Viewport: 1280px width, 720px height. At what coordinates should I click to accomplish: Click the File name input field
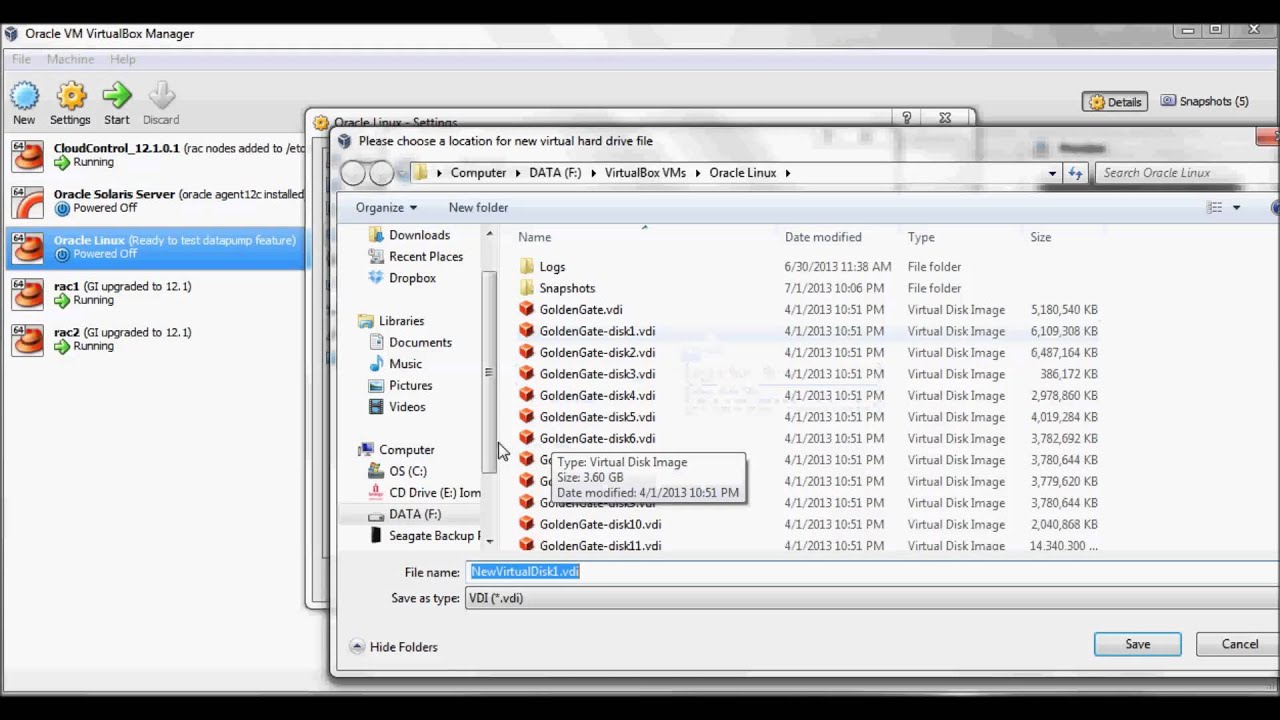pyautogui.click(x=872, y=572)
